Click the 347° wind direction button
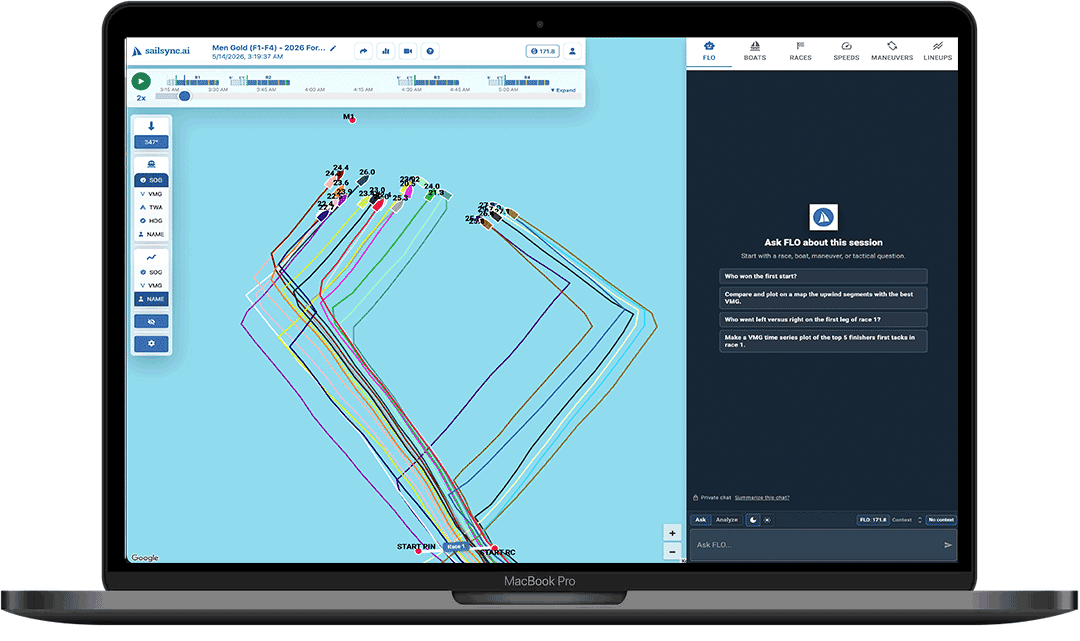Viewport: 1080px width, 641px height. [x=152, y=142]
